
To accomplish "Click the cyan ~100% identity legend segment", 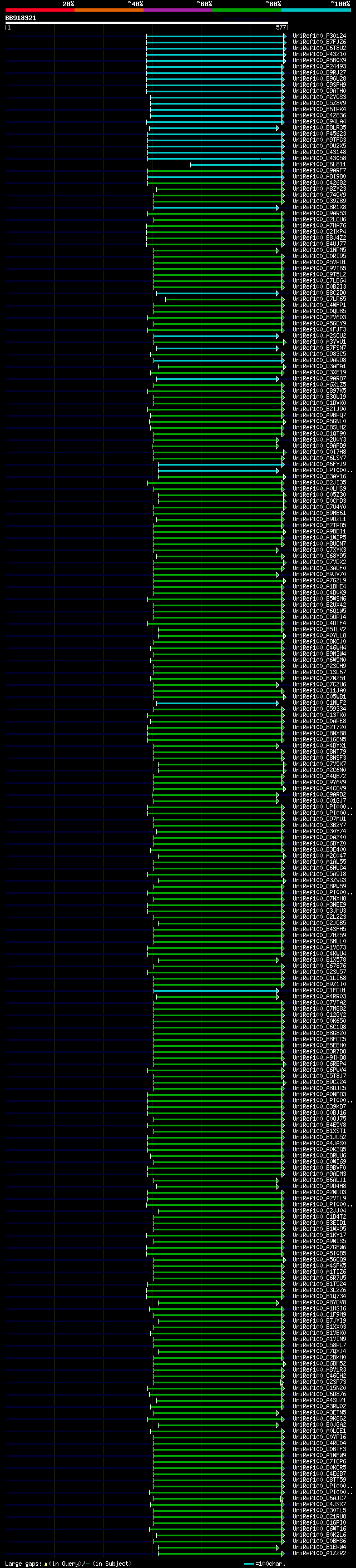I will coord(316,10).
